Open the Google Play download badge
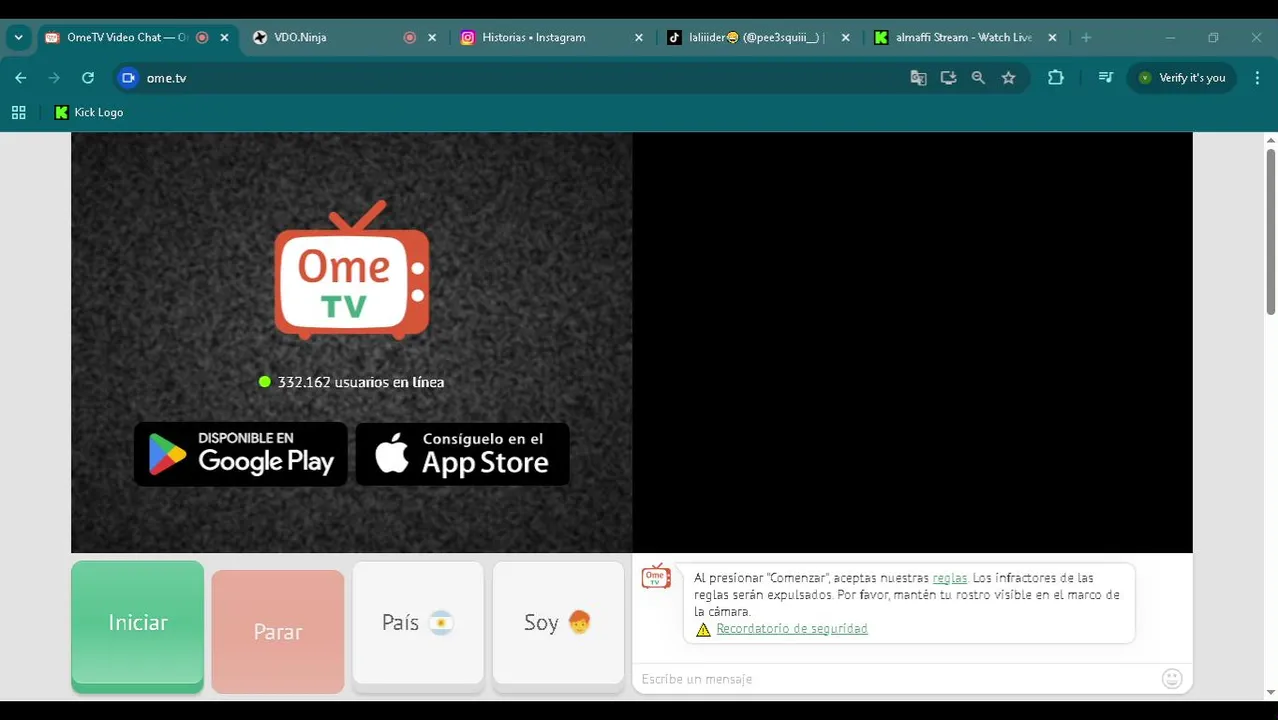 241,454
